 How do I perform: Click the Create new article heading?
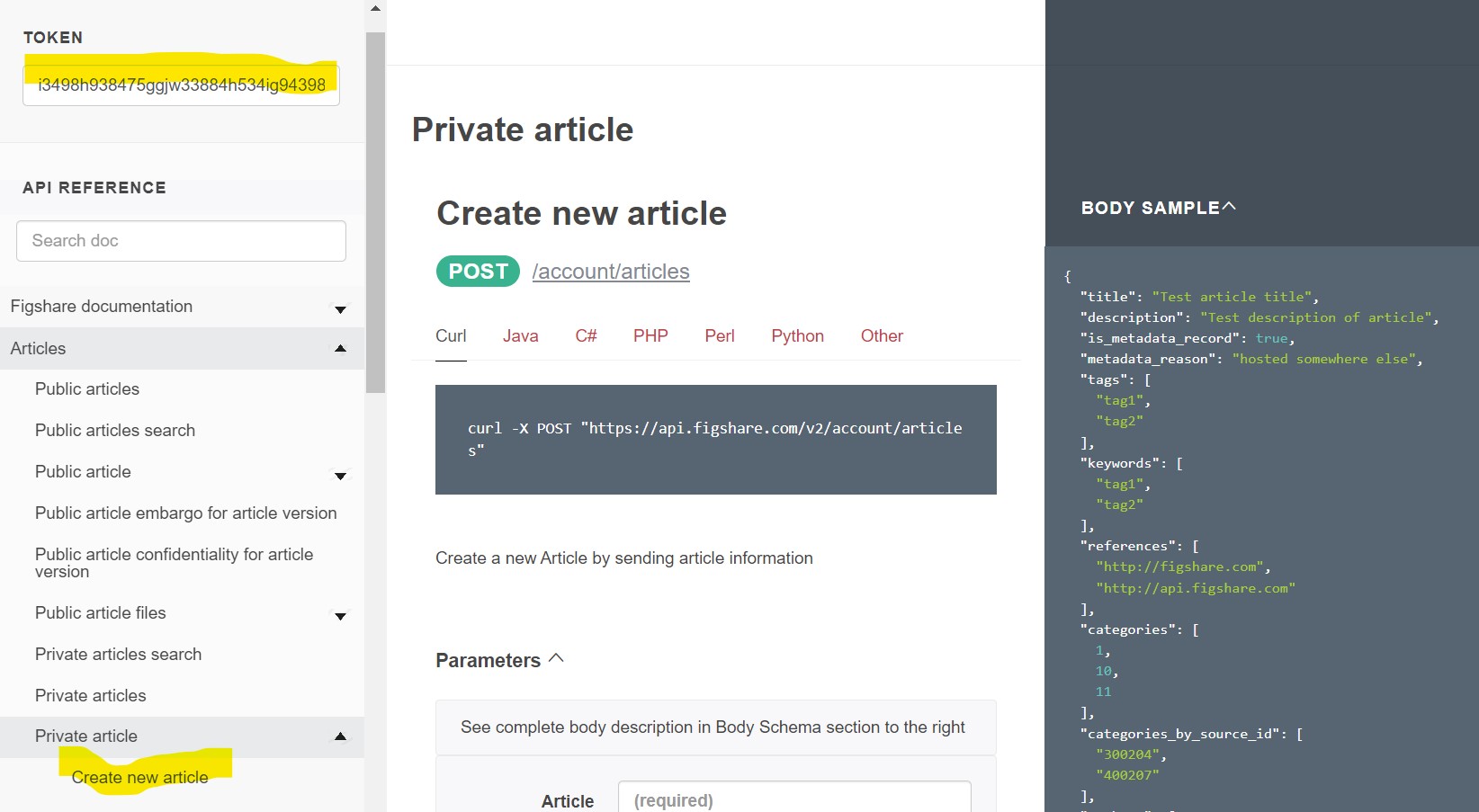pyautogui.click(x=581, y=214)
